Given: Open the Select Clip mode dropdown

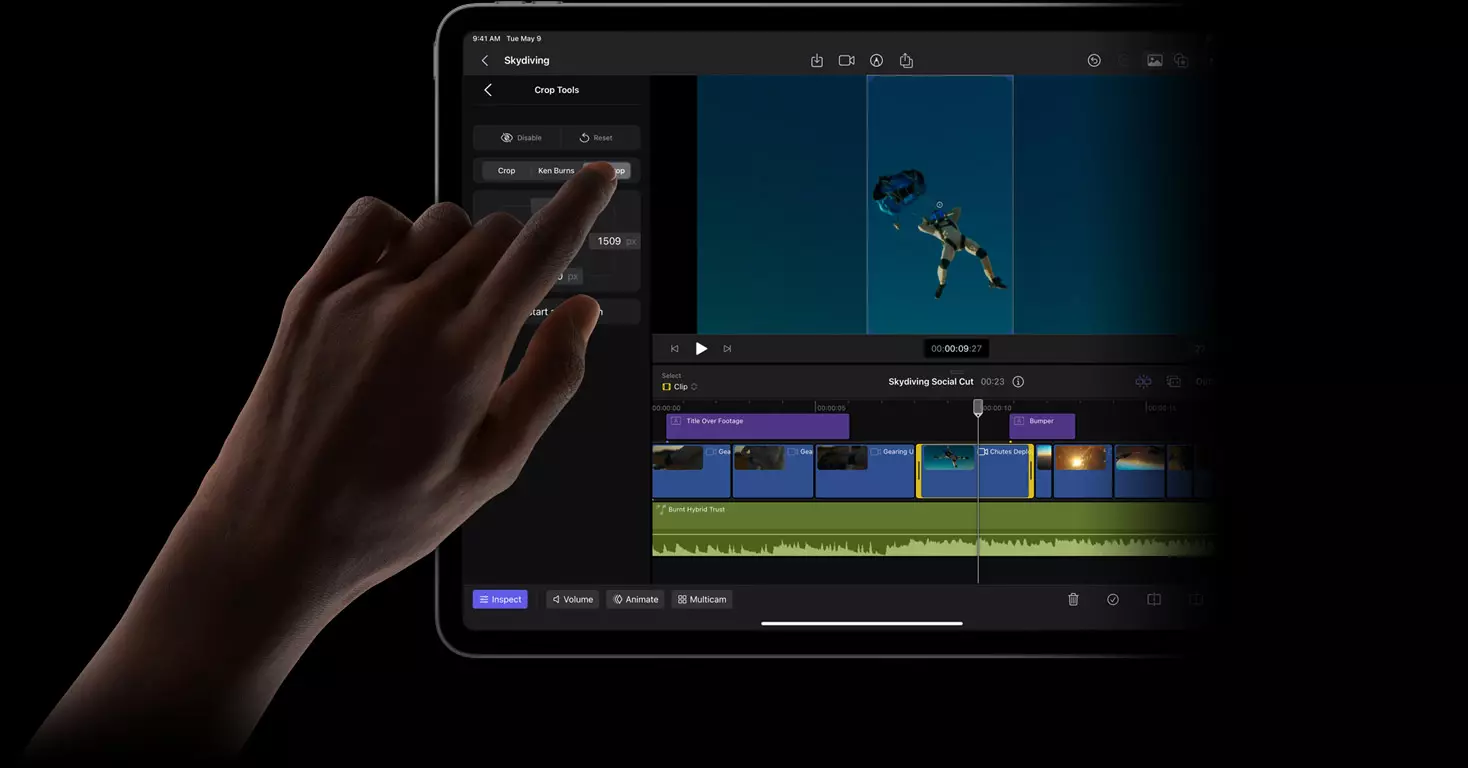Looking at the screenshot, I should [x=680, y=387].
